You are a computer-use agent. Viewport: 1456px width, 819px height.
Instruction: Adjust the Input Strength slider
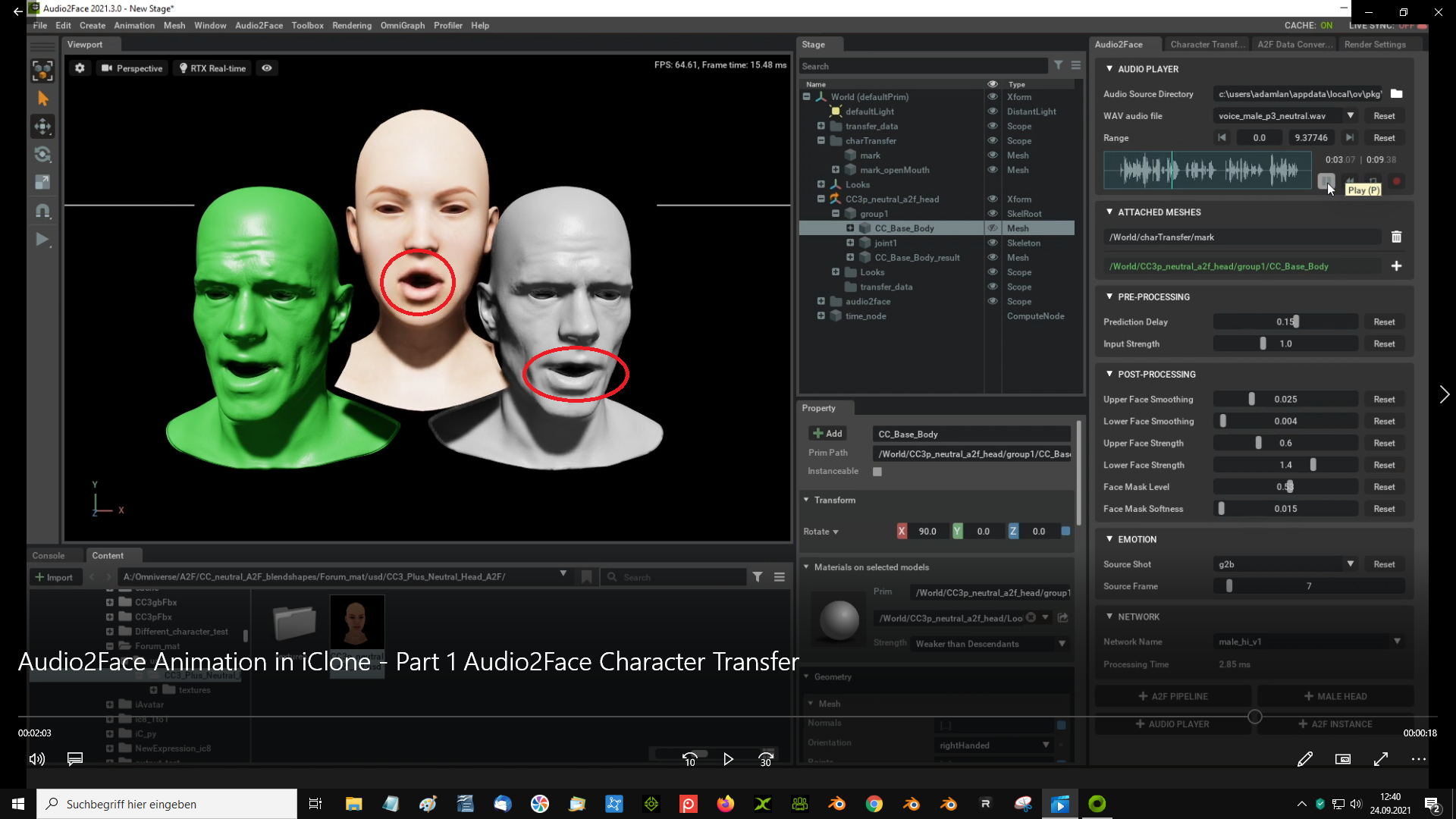[x=1285, y=344]
